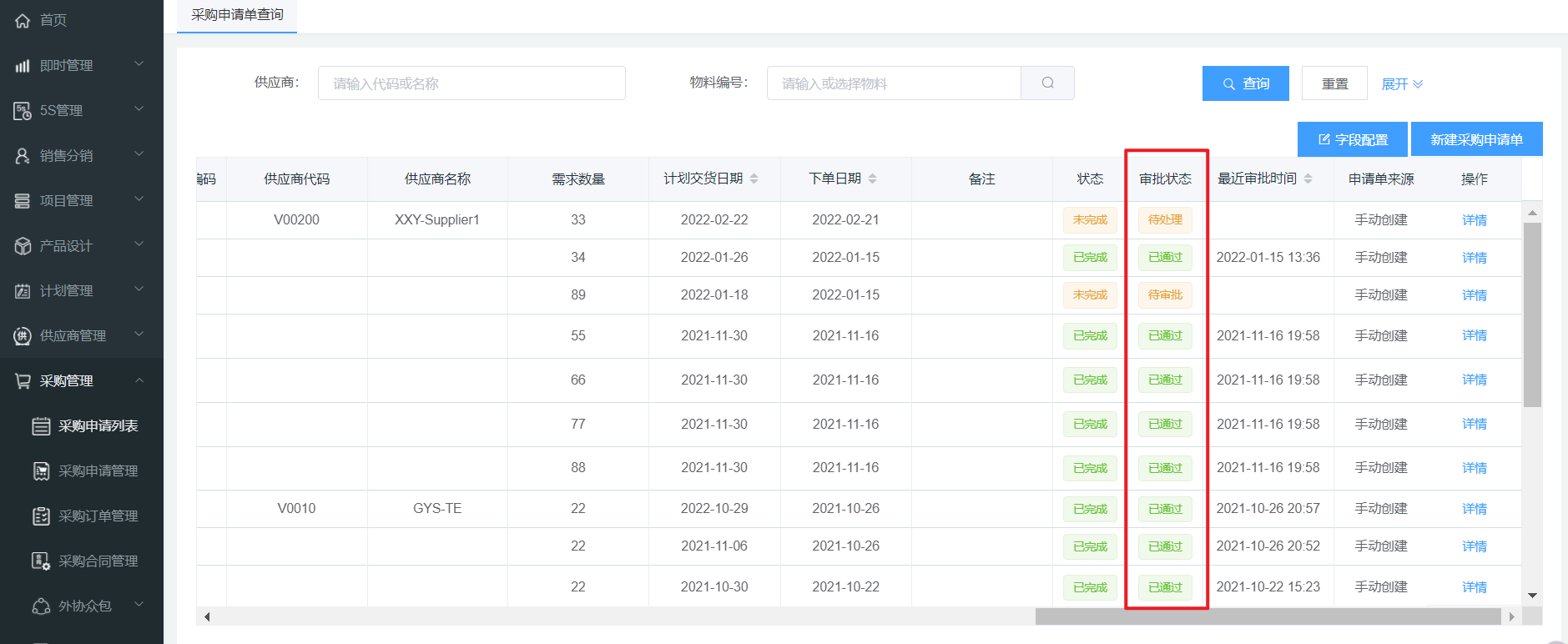Switch to 采购申请单查询 tab
The image size is (1568, 644).
[237, 15]
